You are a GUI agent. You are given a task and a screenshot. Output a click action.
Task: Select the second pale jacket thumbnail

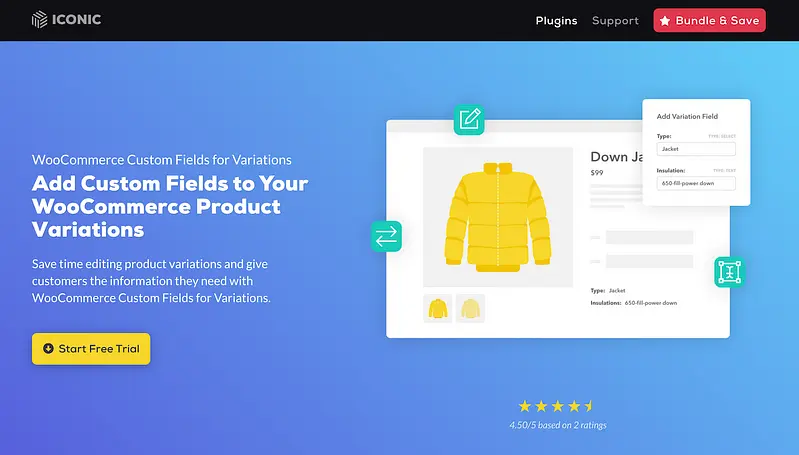pyautogui.click(x=470, y=308)
